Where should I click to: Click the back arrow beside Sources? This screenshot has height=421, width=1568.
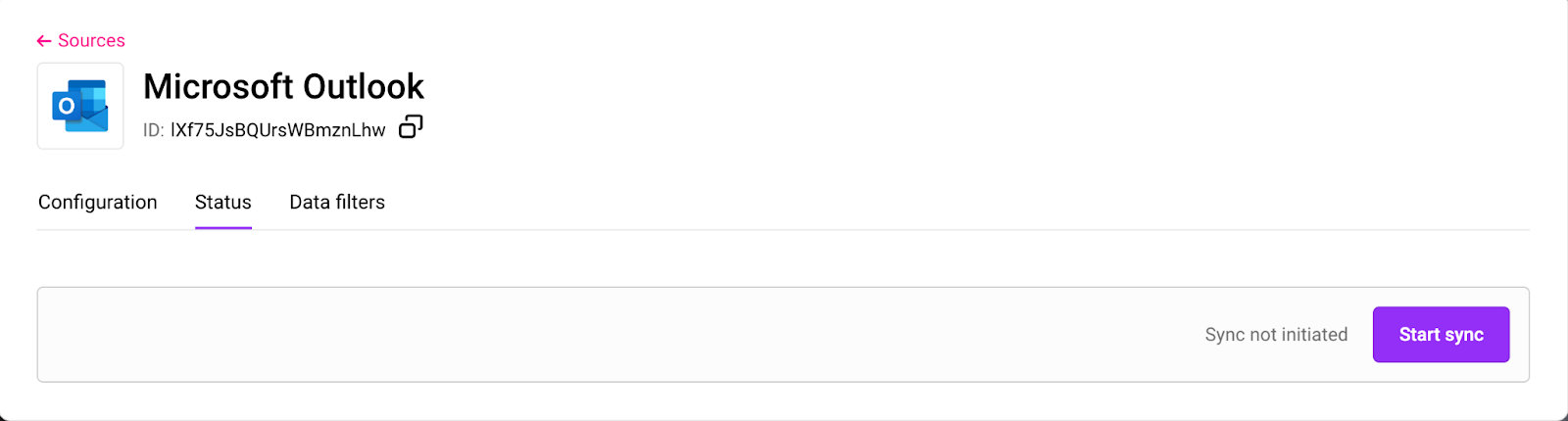[44, 41]
